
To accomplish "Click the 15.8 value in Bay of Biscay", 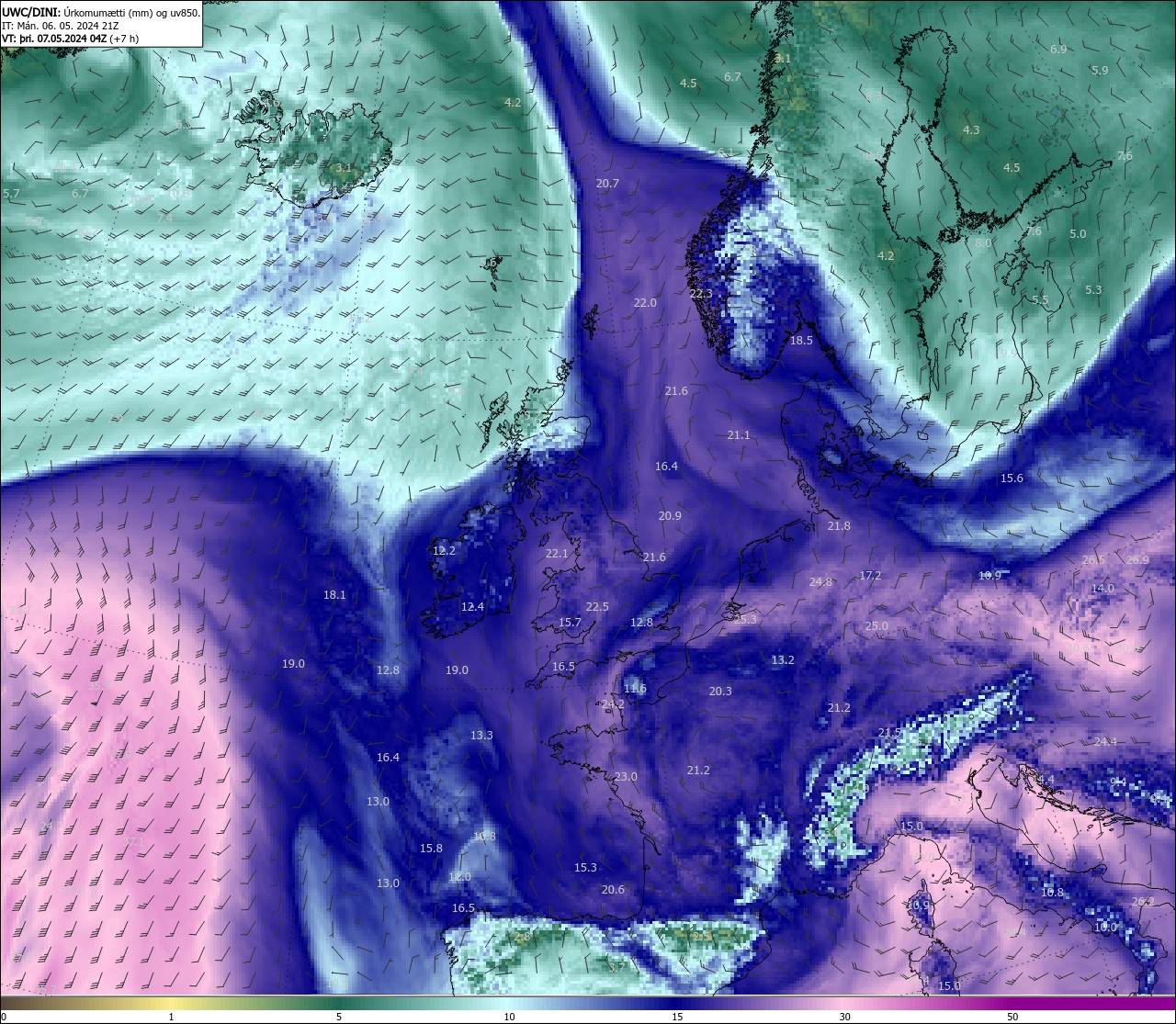I will pos(431,849).
